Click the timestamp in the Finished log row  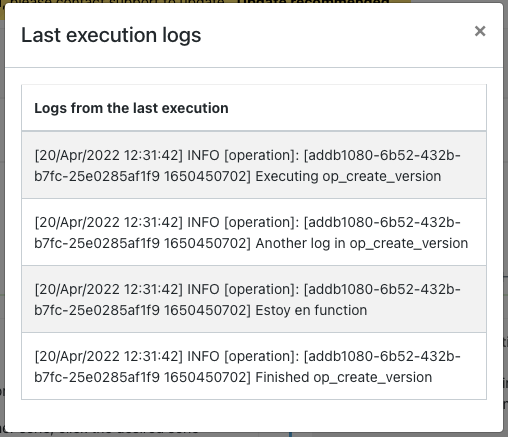(x=109, y=356)
